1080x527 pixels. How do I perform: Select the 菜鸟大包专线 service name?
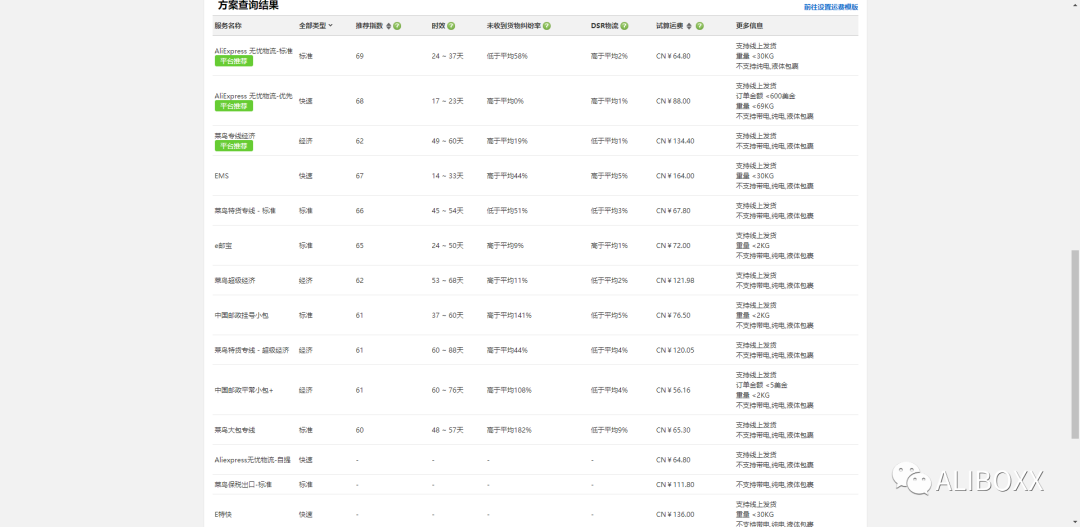point(235,430)
